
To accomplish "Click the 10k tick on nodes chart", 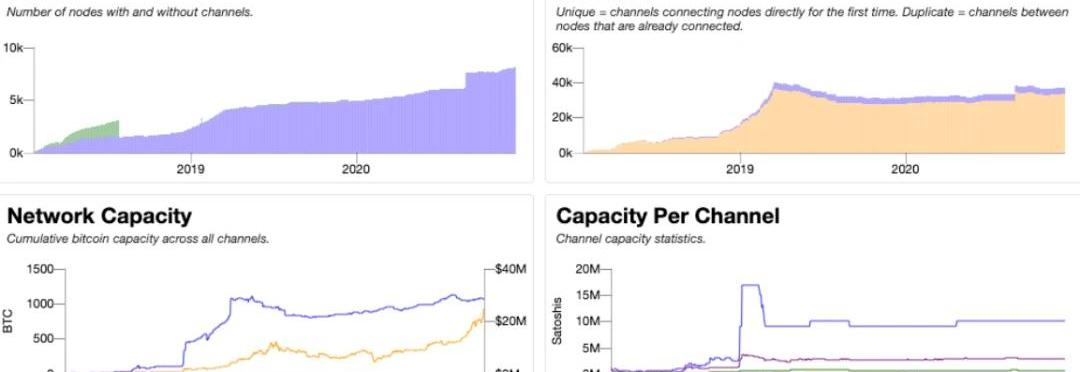I will coord(14,48).
